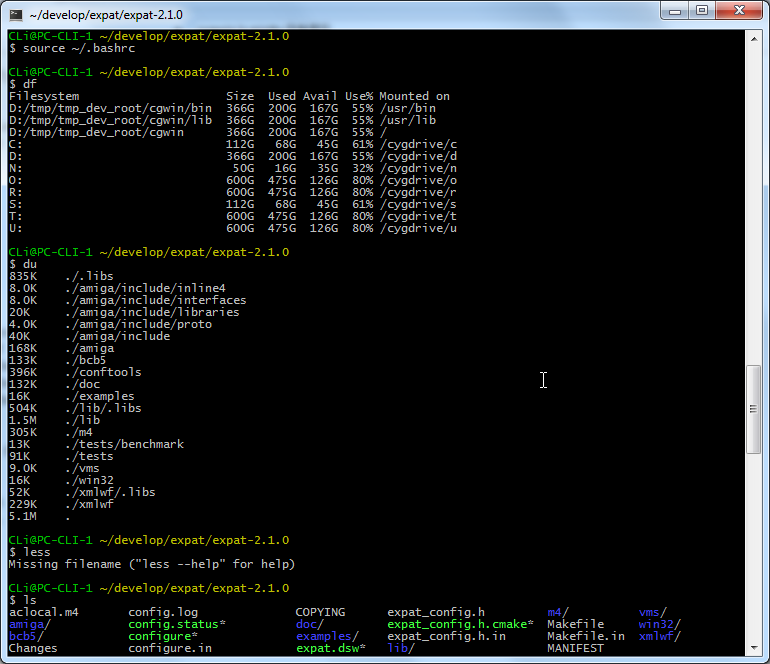Click 'configure*' executable in ls output
770x664 pixels.
[163, 636]
